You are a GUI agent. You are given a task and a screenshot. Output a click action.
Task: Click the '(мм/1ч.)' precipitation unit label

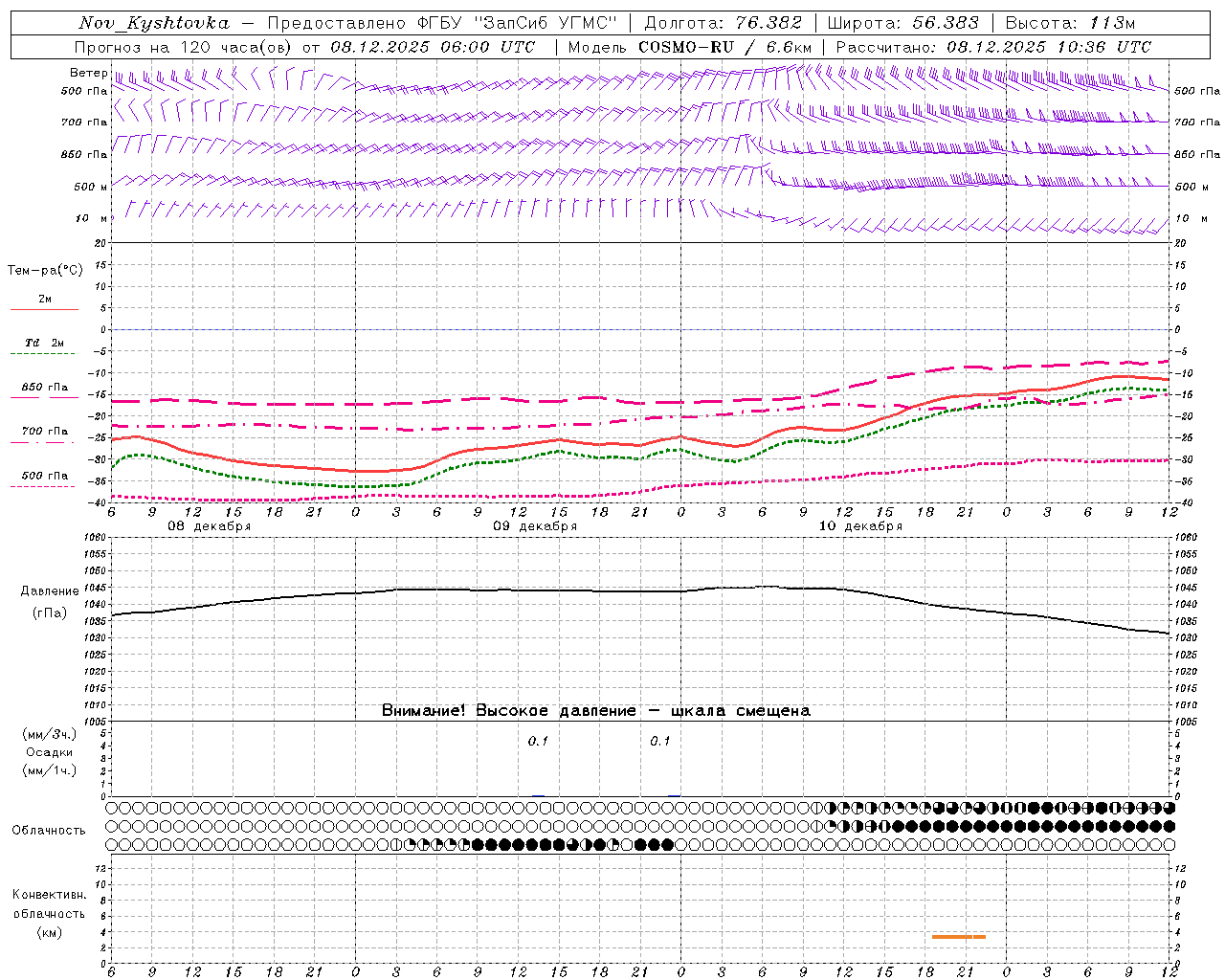pos(49,770)
